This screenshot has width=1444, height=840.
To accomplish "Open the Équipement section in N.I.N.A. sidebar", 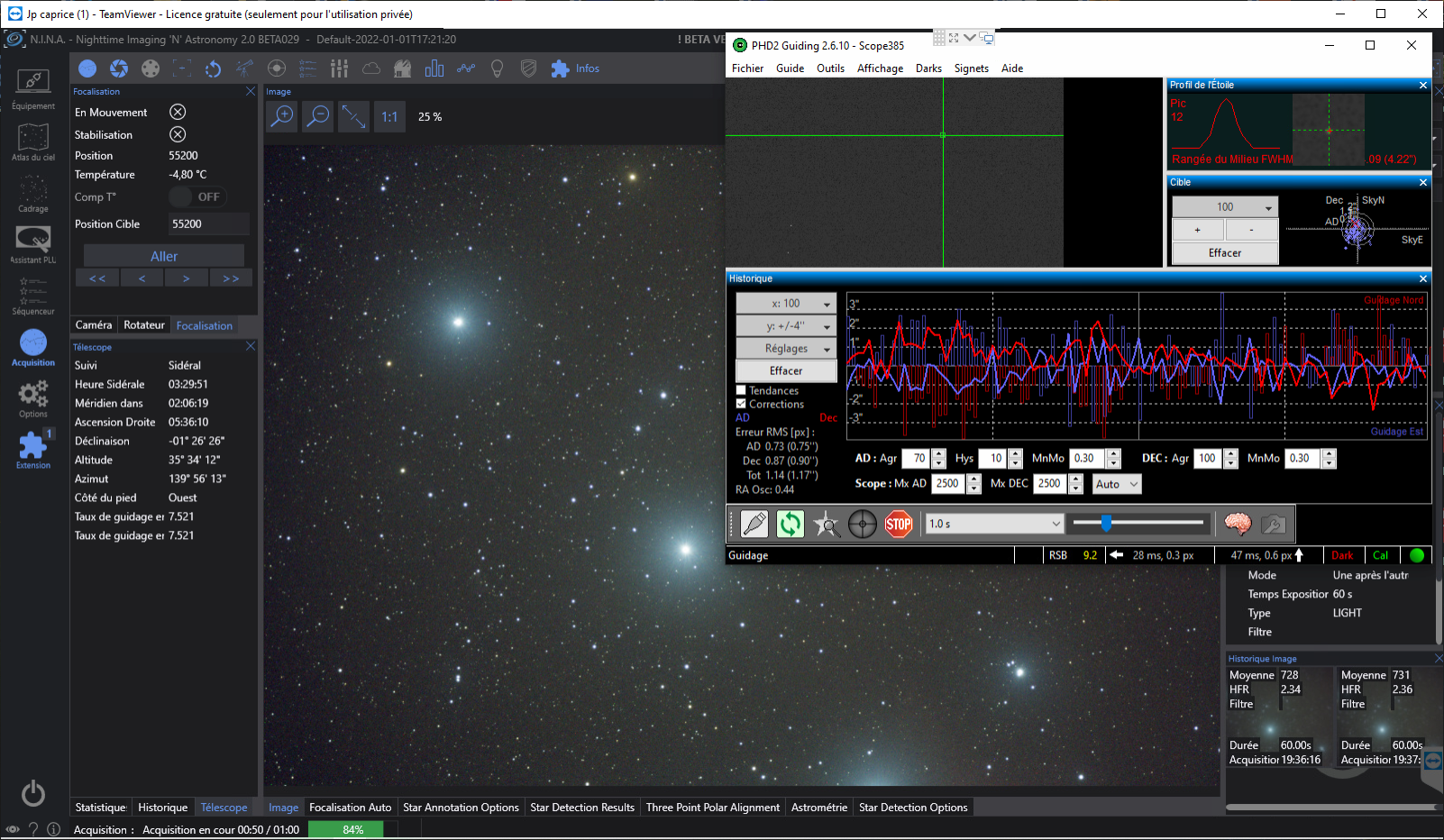I will pos(33,89).
